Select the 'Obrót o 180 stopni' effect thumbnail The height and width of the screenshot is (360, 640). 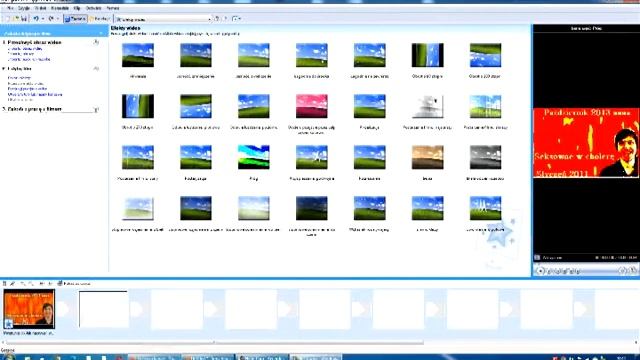tap(485, 55)
